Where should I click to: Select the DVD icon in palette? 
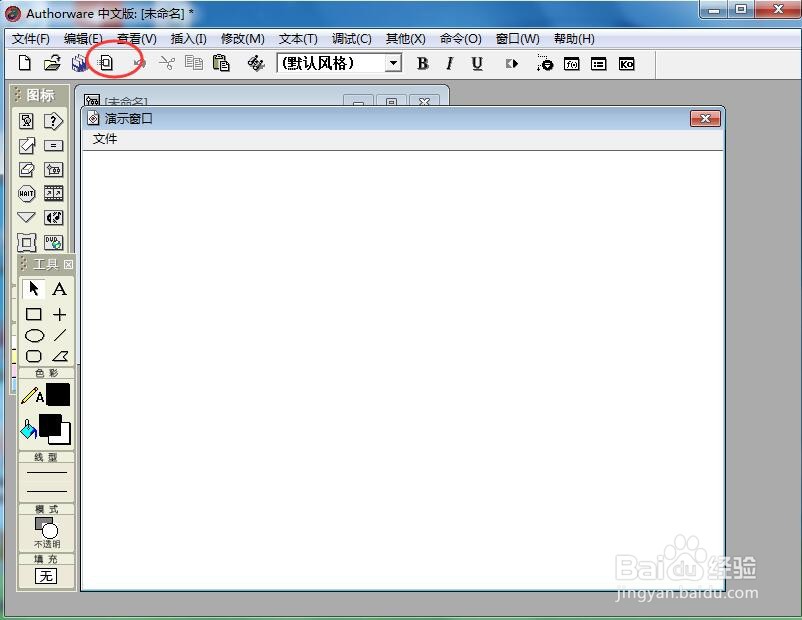pyautogui.click(x=53, y=241)
